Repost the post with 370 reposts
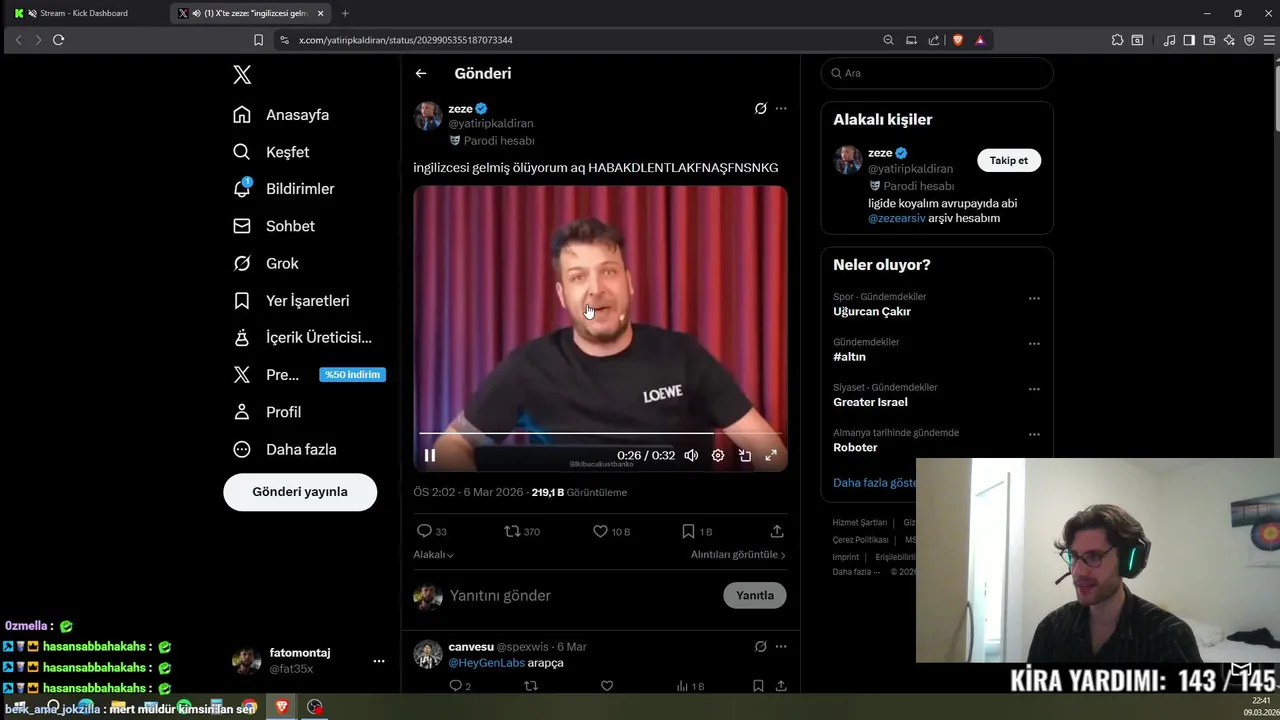Screen dimensions: 1280x720 (522, 531)
